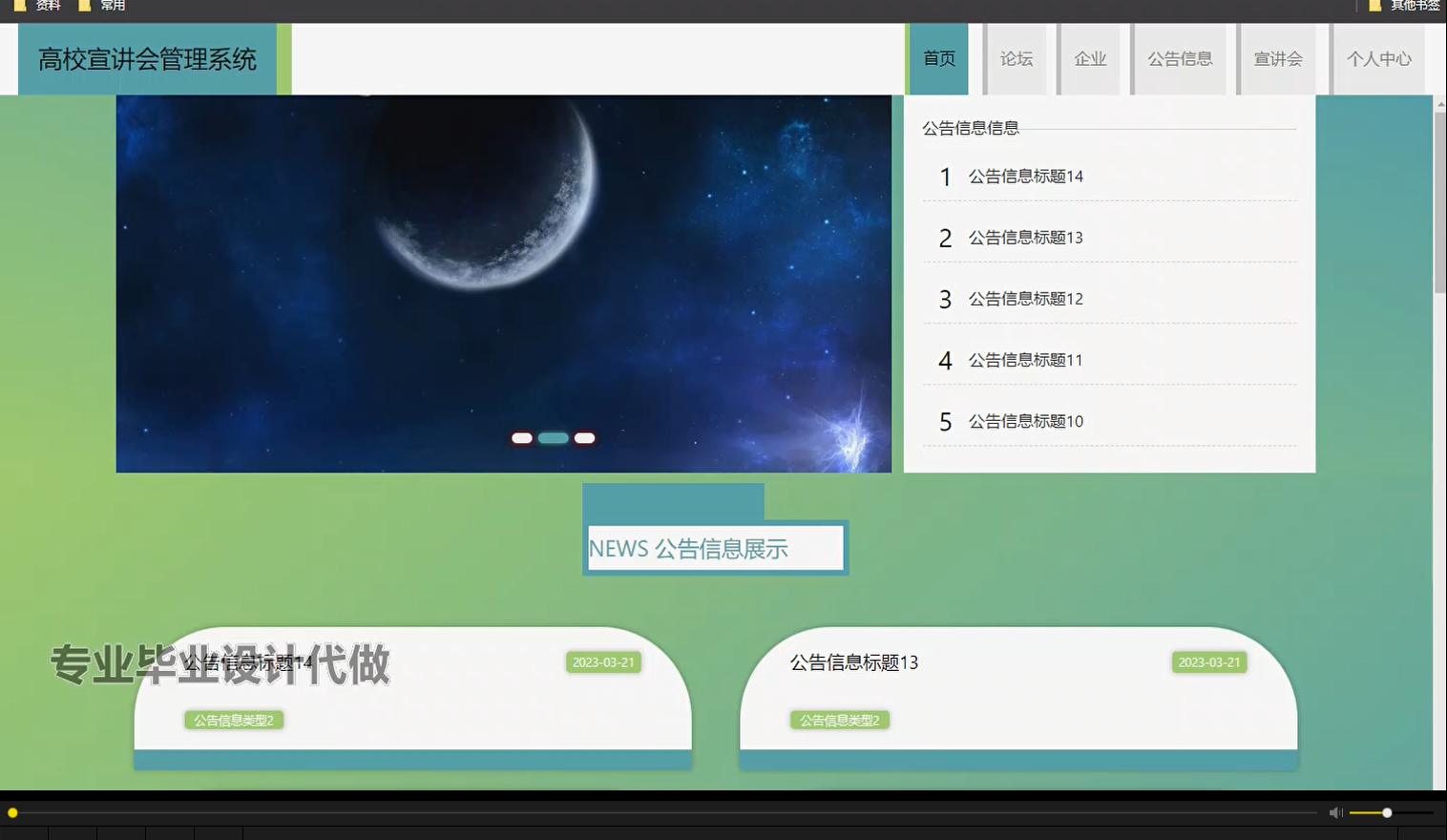Click the yellow playhead marker on the timeline
The height and width of the screenshot is (840, 1447).
[13, 812]
